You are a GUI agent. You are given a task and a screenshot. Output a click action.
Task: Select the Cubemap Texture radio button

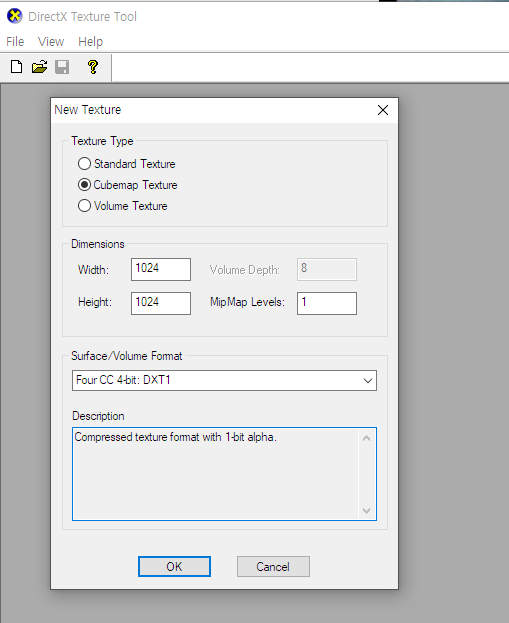point(84,185)
